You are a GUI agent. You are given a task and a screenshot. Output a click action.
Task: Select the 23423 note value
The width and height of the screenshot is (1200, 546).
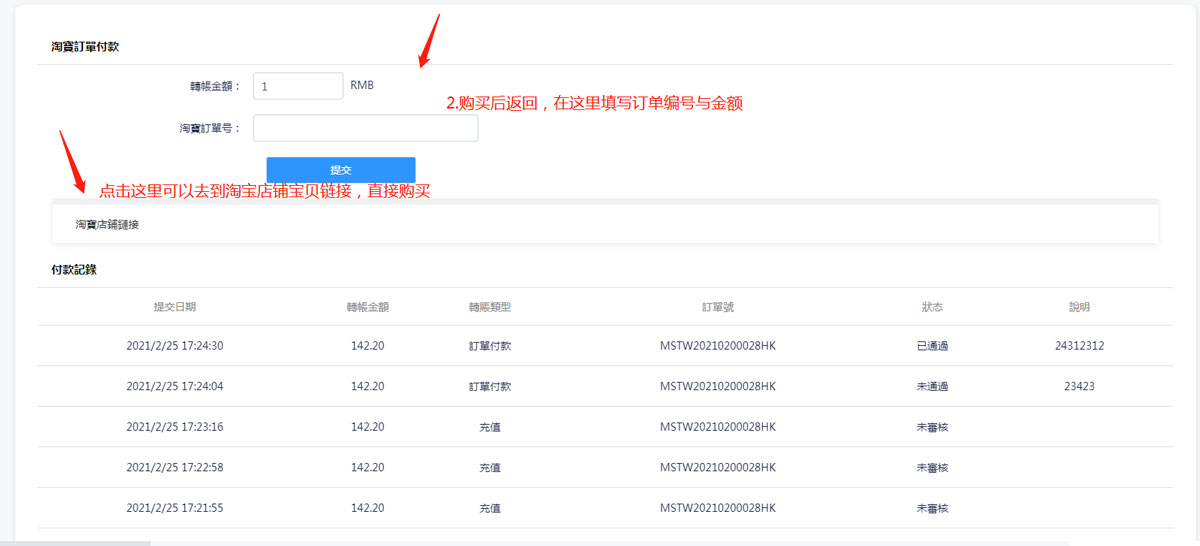pyautogui.click(x=1079, y=386)
